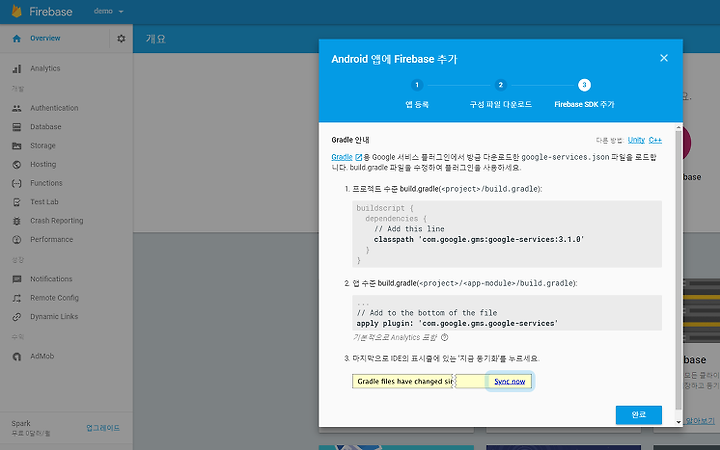Open the Analytics menu item

(45, 68)
